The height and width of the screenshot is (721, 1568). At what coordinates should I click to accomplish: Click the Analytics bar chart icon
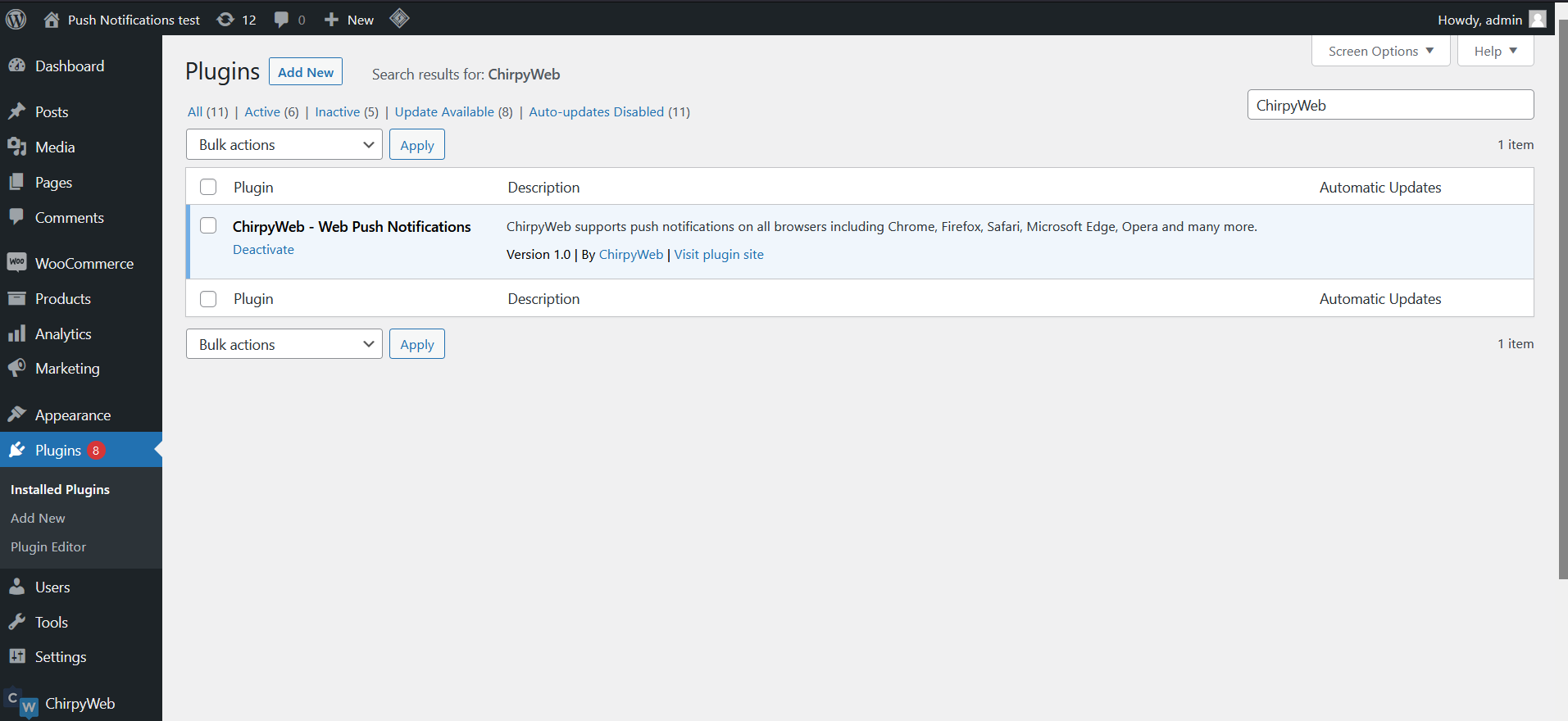coord(17,333)
